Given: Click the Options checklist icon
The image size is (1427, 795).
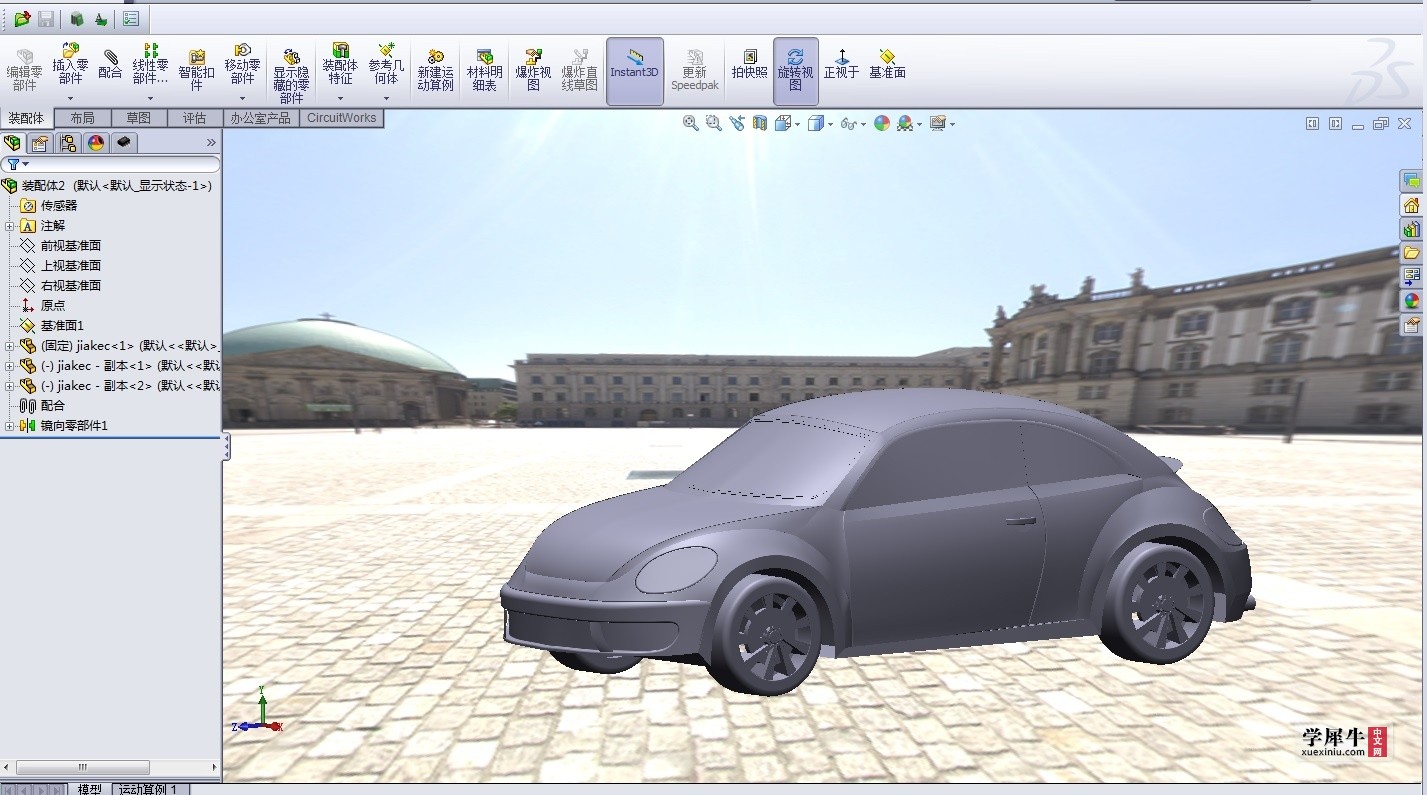Looking at the screenshot, I should [131, 19].
